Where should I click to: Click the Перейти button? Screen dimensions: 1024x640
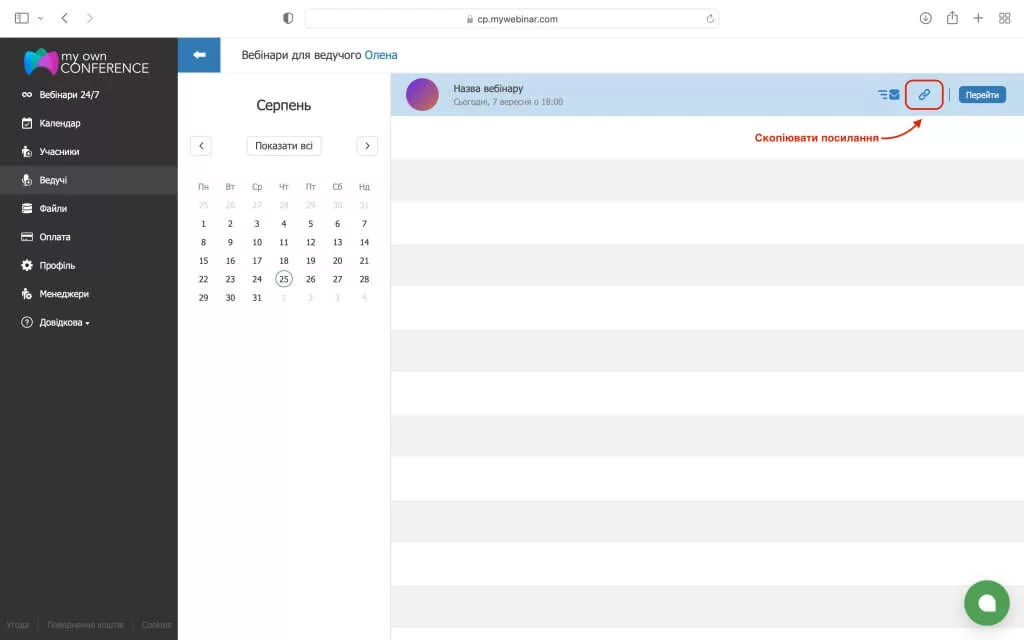(982, 95)
